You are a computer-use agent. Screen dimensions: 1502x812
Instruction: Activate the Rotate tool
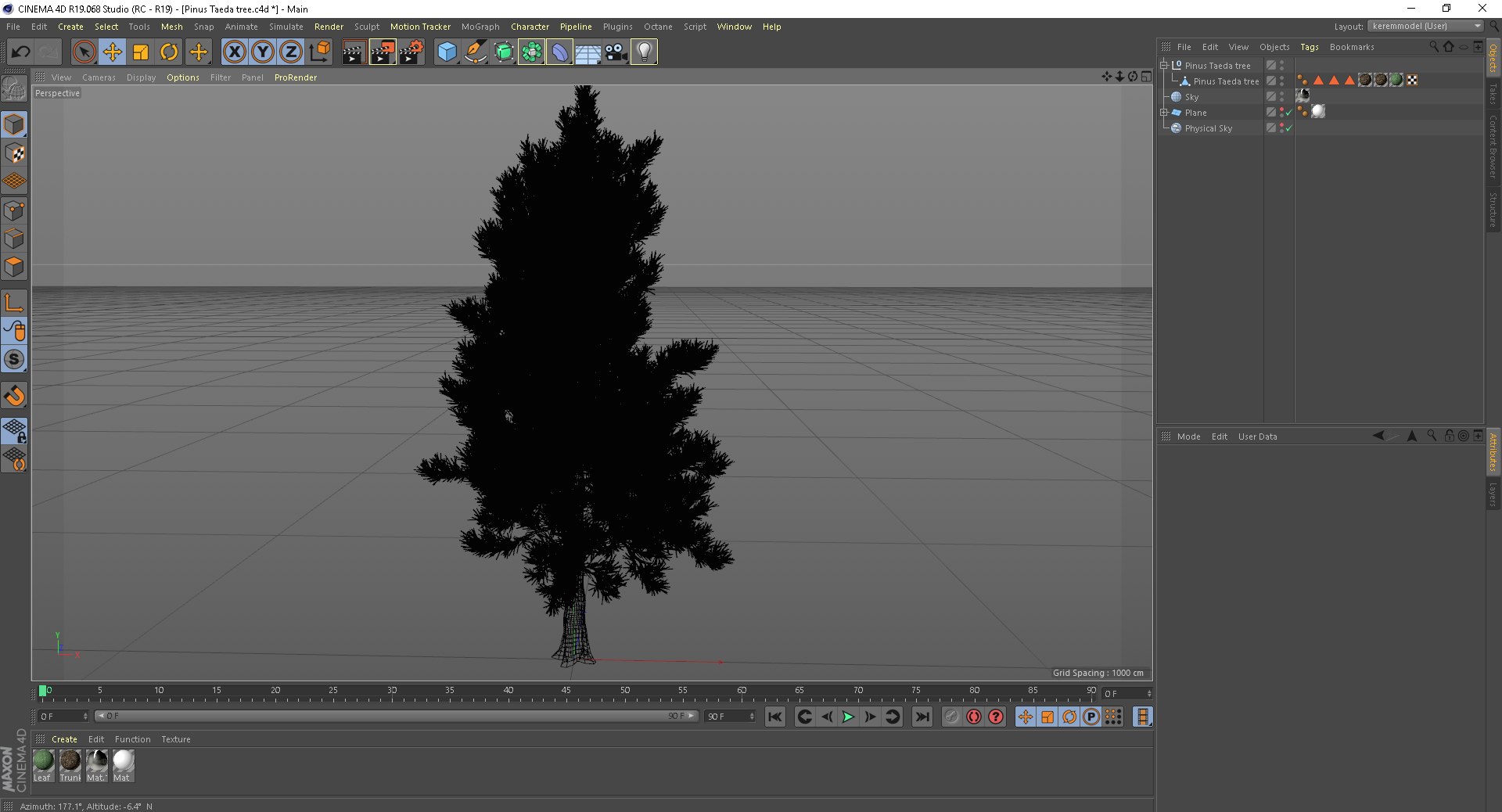169,52
